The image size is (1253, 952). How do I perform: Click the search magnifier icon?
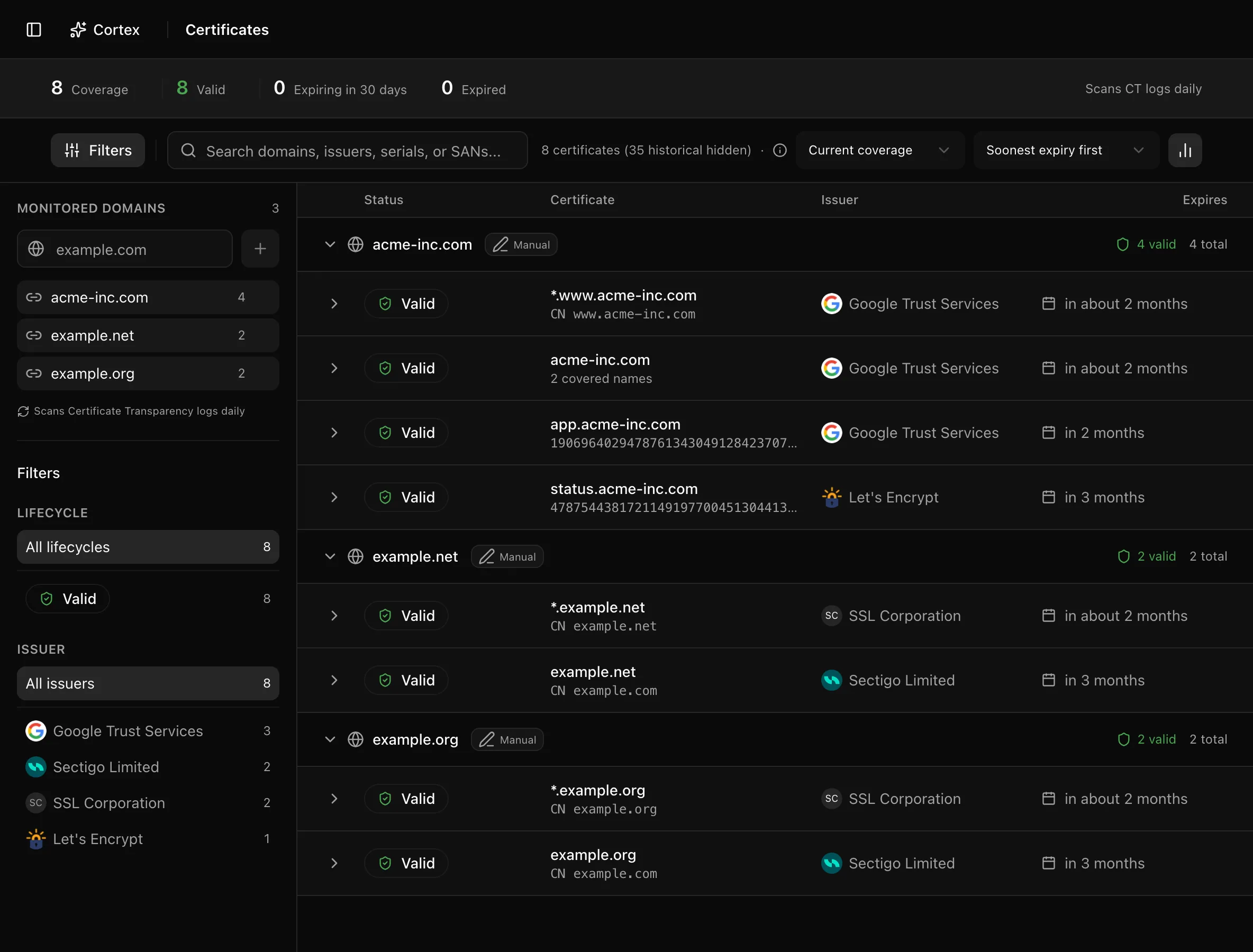[x=188, y=150]
